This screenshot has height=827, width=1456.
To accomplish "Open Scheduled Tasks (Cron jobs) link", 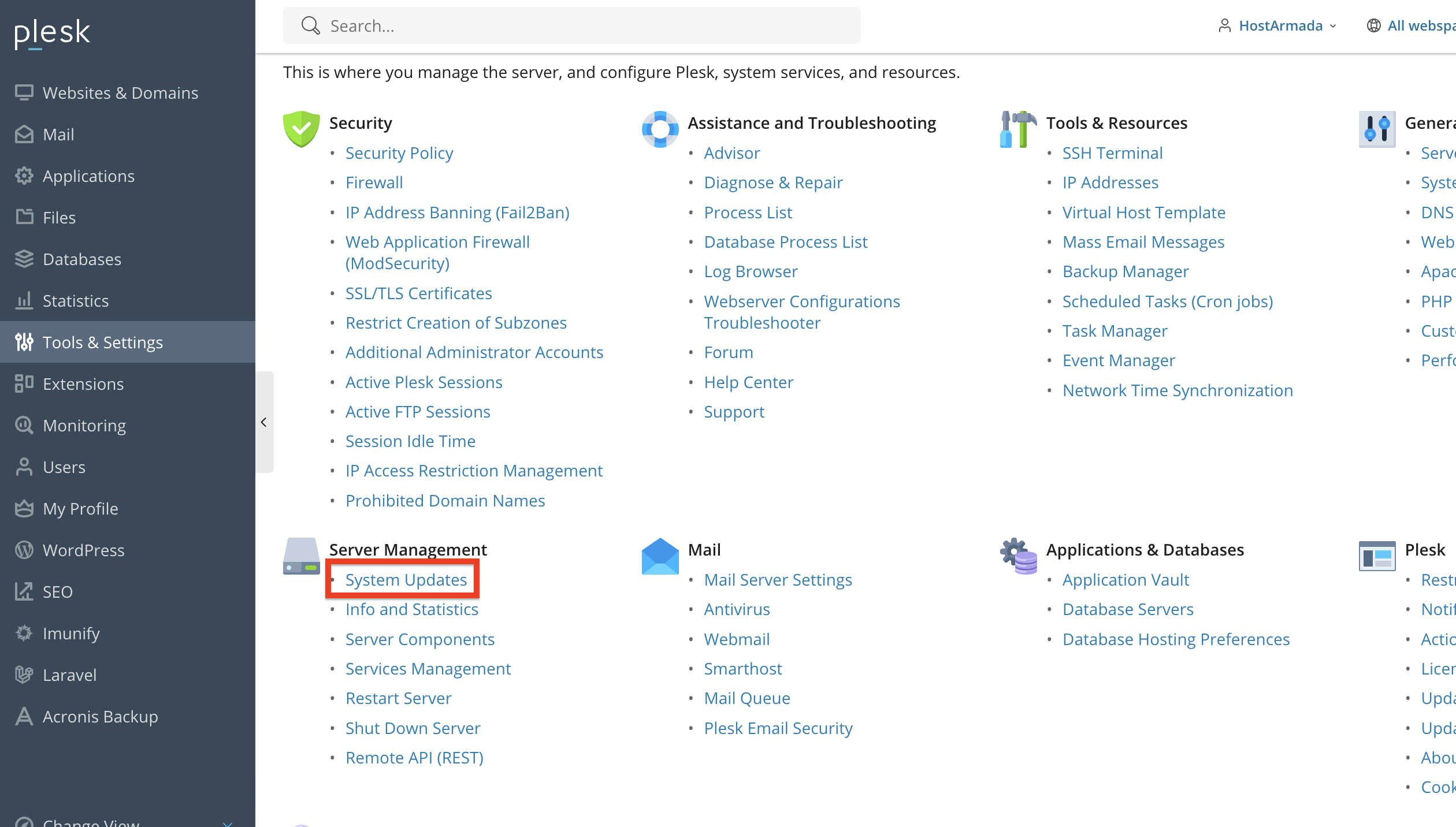I will click(x=1168, y=301).
